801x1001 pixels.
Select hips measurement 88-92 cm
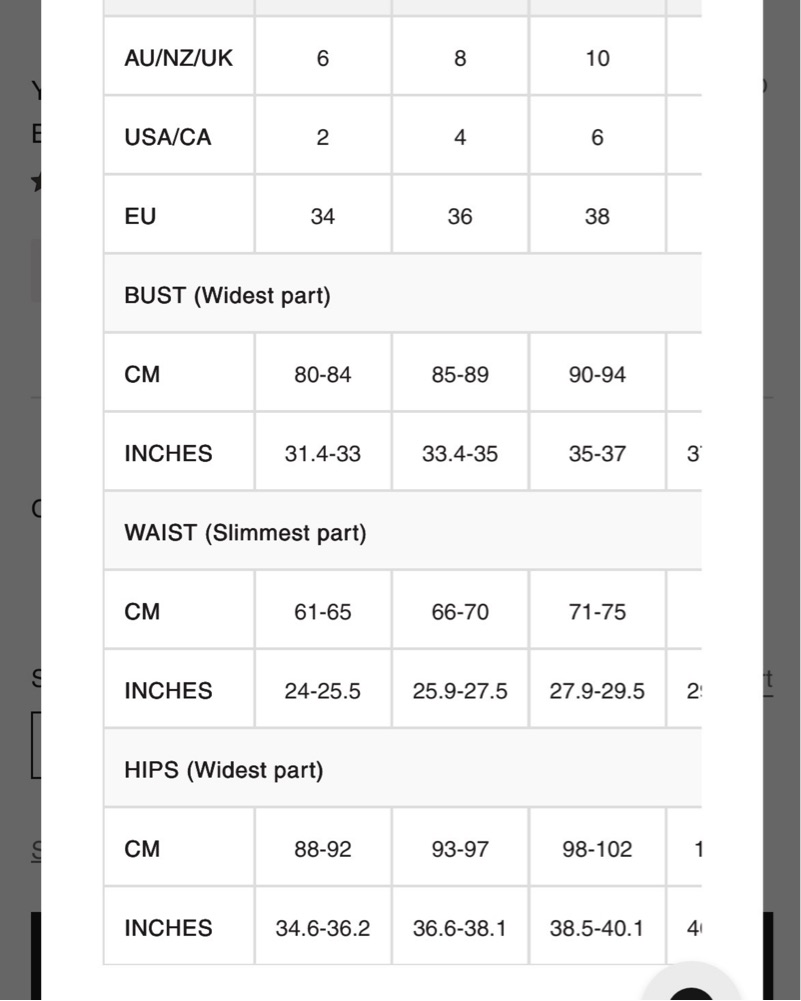(x=322, y=849)
